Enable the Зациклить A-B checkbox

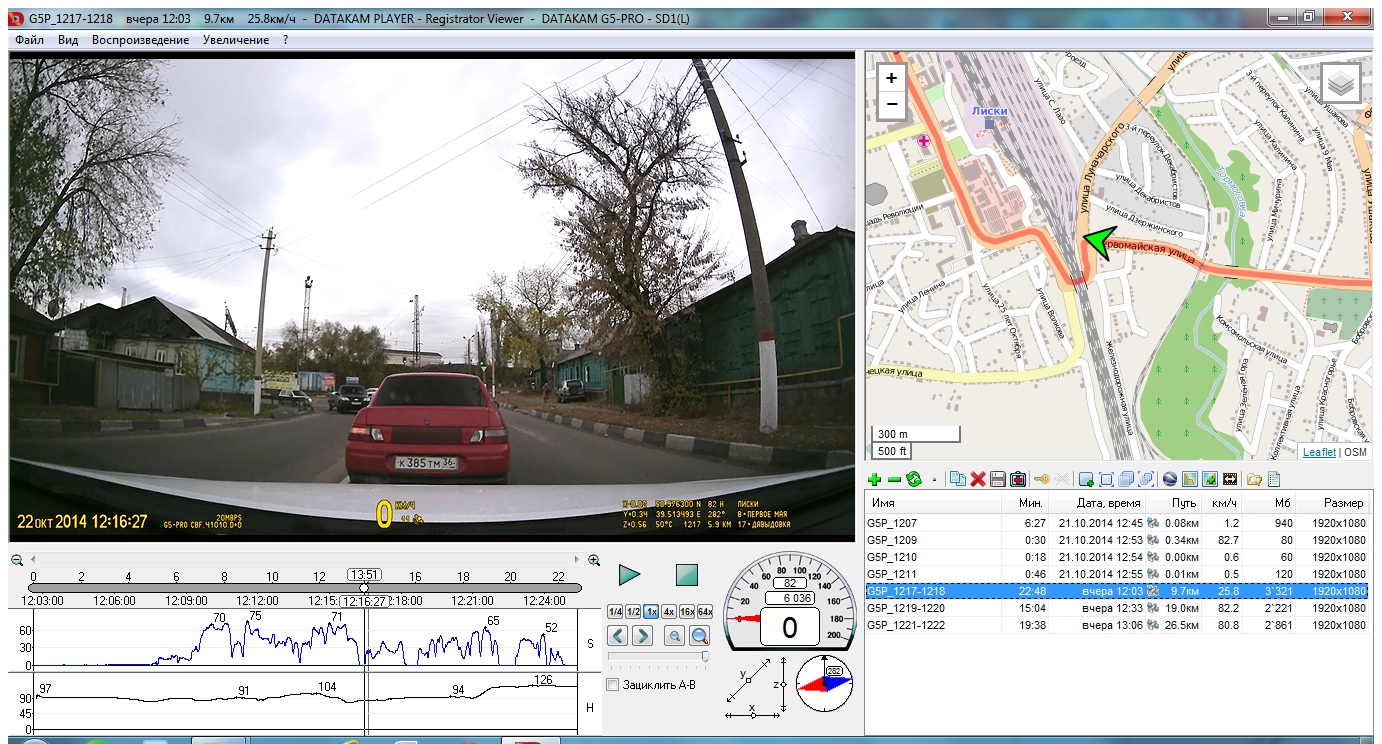point(613,685)
